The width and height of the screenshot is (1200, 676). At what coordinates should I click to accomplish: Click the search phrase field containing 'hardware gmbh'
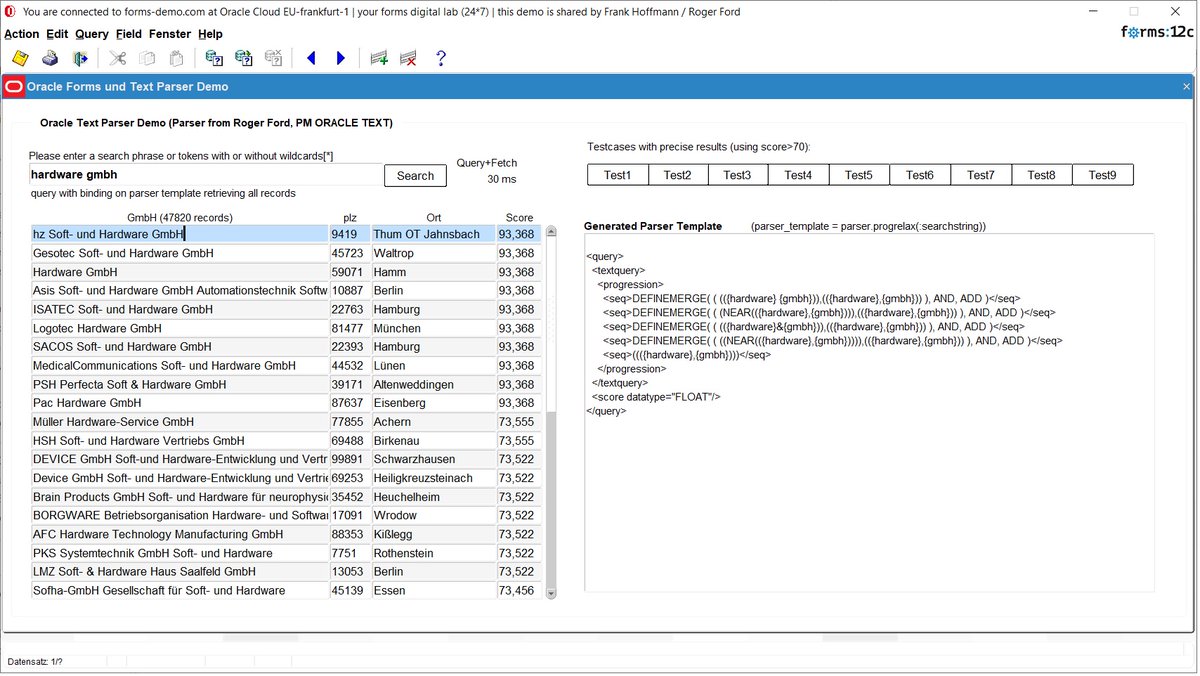(x=205, y=174)
